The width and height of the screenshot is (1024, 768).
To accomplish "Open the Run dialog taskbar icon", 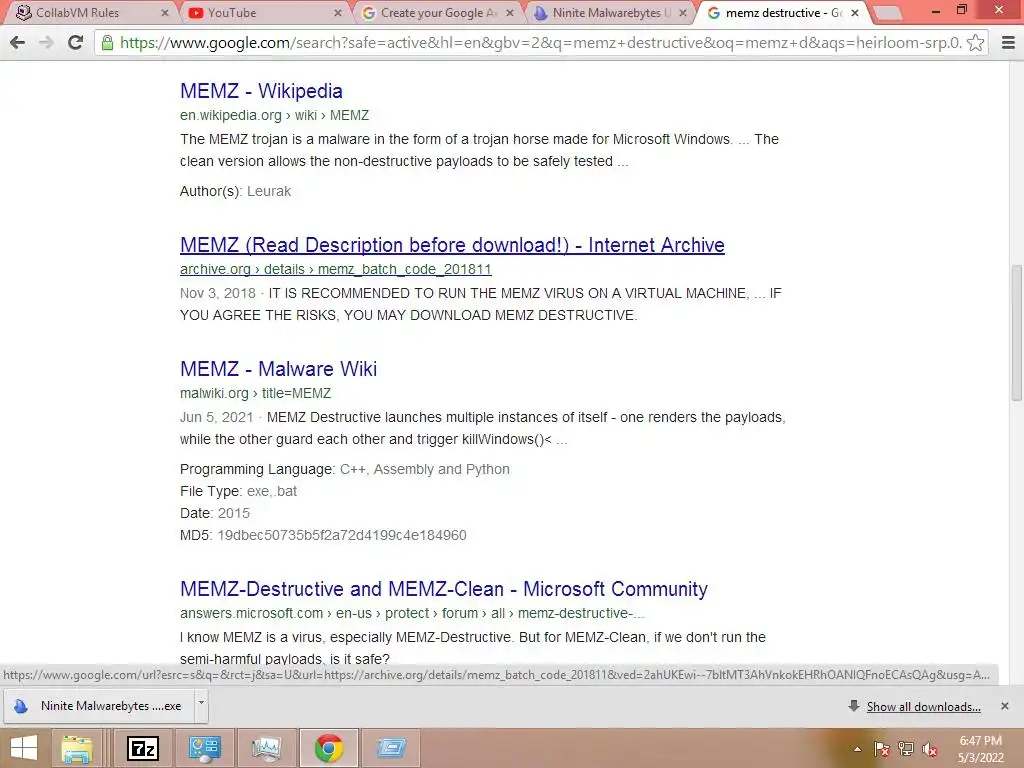I will coord(391,748).
